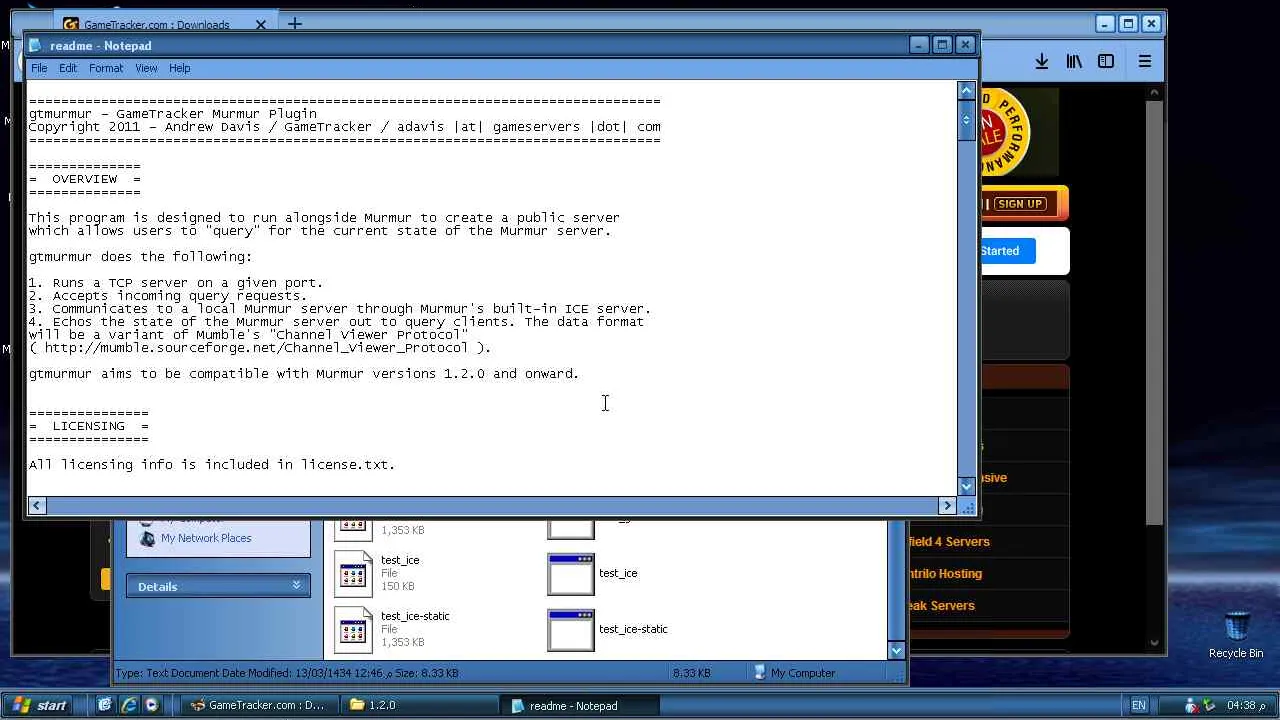Click the Copyright 2011 Andrew Davis line

(x=344, y=127)
